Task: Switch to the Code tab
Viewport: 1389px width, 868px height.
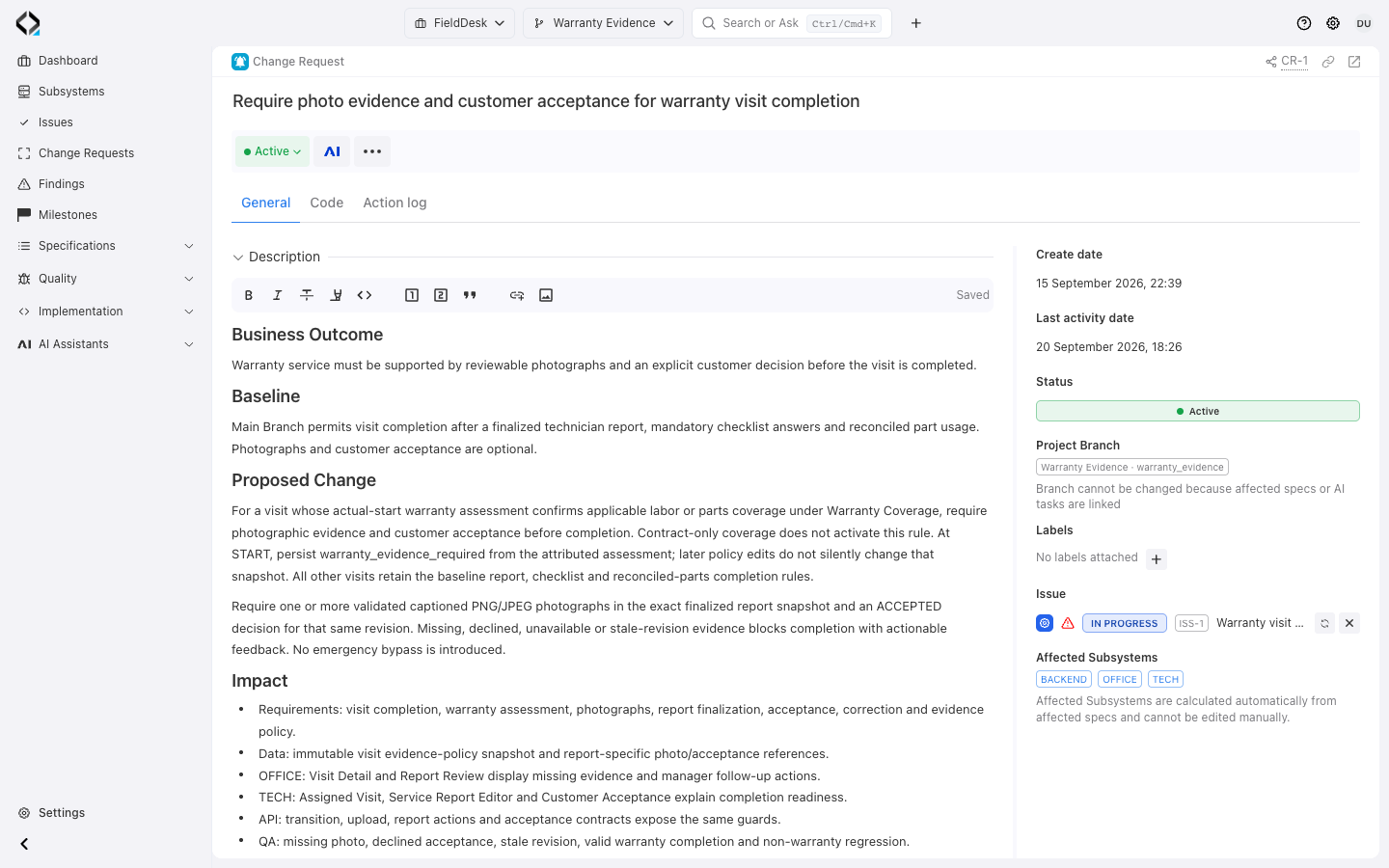Action: tap(327, 203)
